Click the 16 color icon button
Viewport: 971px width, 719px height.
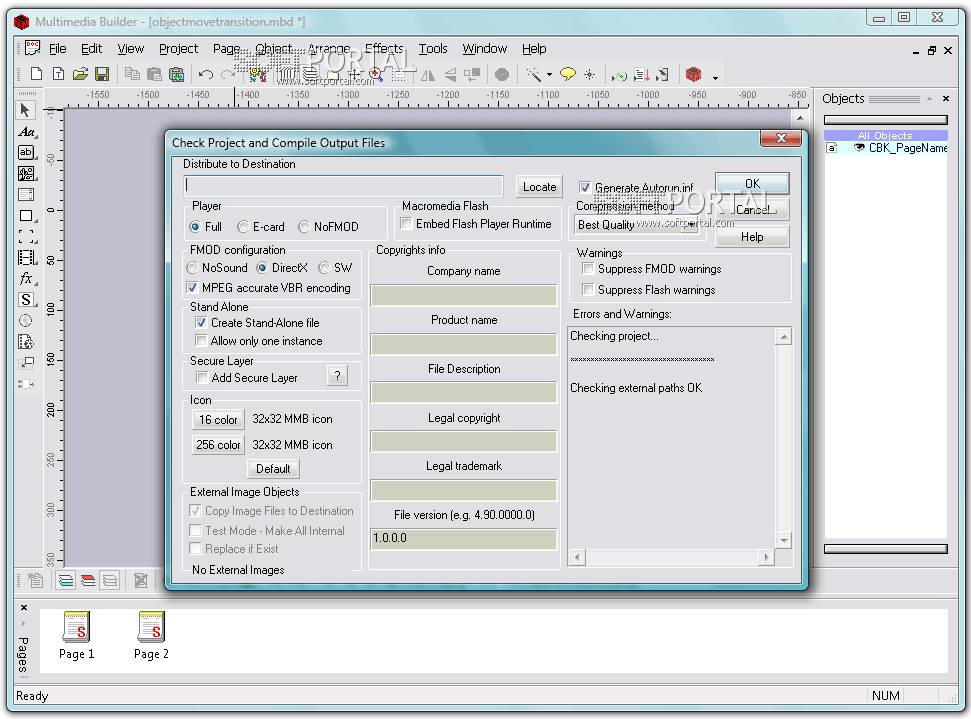tap(218, 419)
